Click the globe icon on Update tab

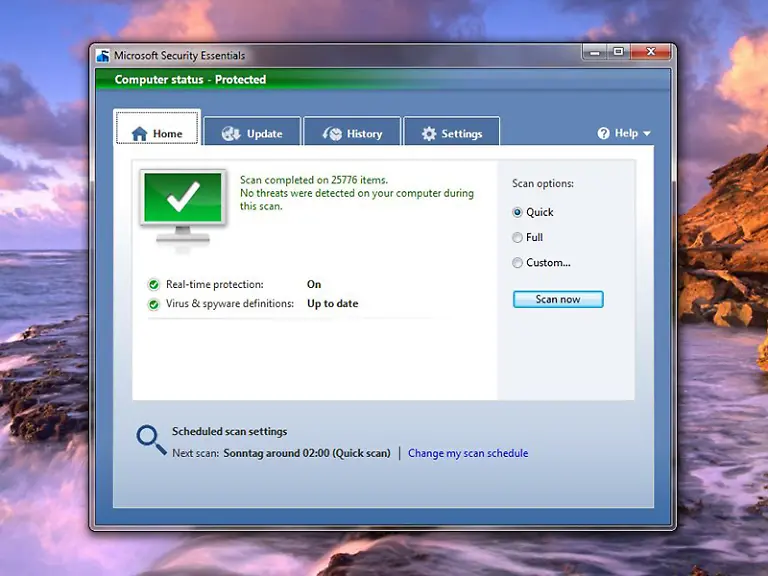point(231,134)
